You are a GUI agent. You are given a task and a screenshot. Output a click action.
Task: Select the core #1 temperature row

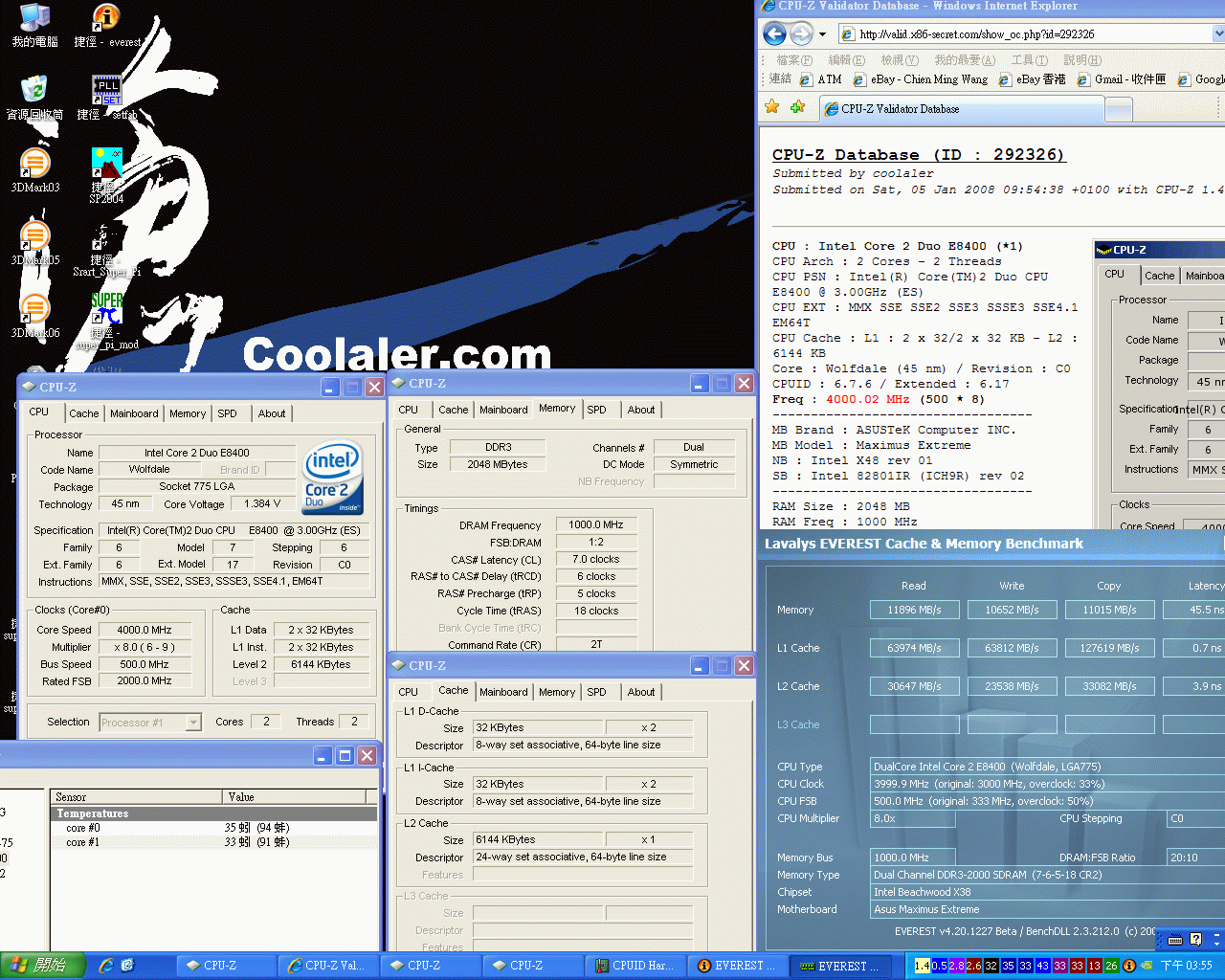214,842
